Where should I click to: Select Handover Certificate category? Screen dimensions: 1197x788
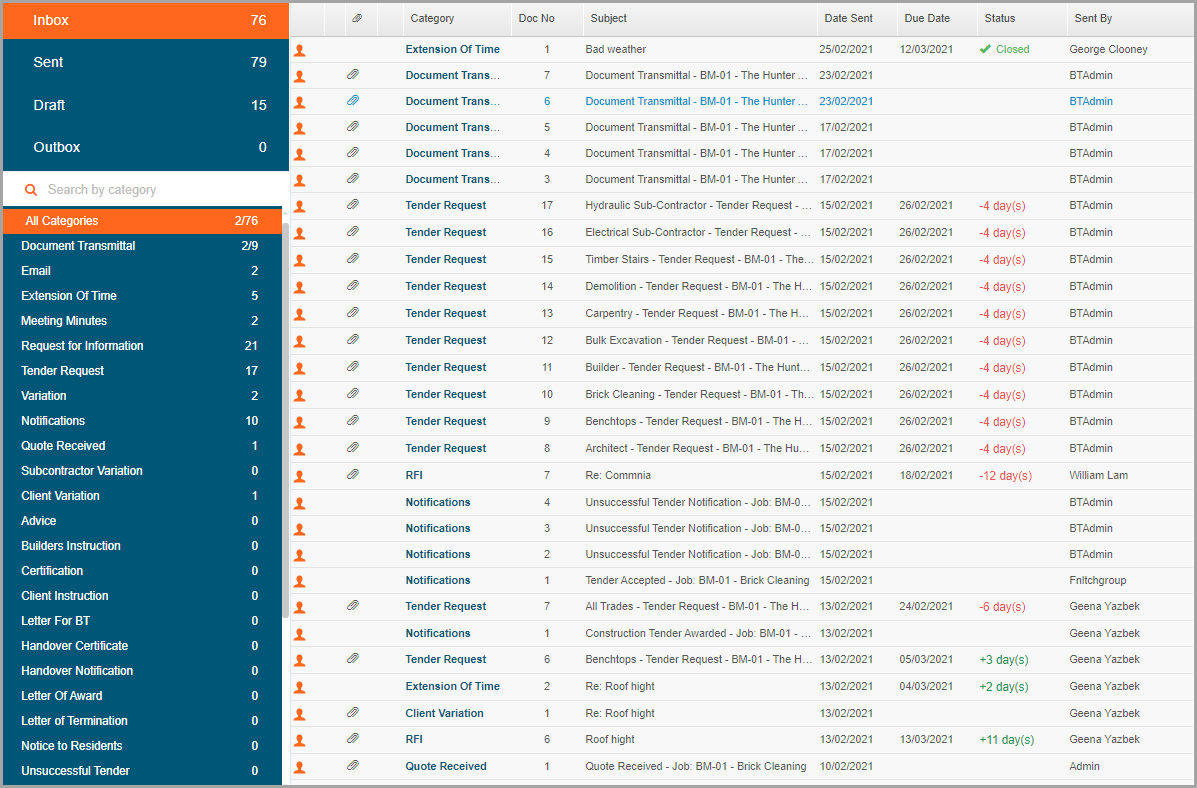coord(142,646)
